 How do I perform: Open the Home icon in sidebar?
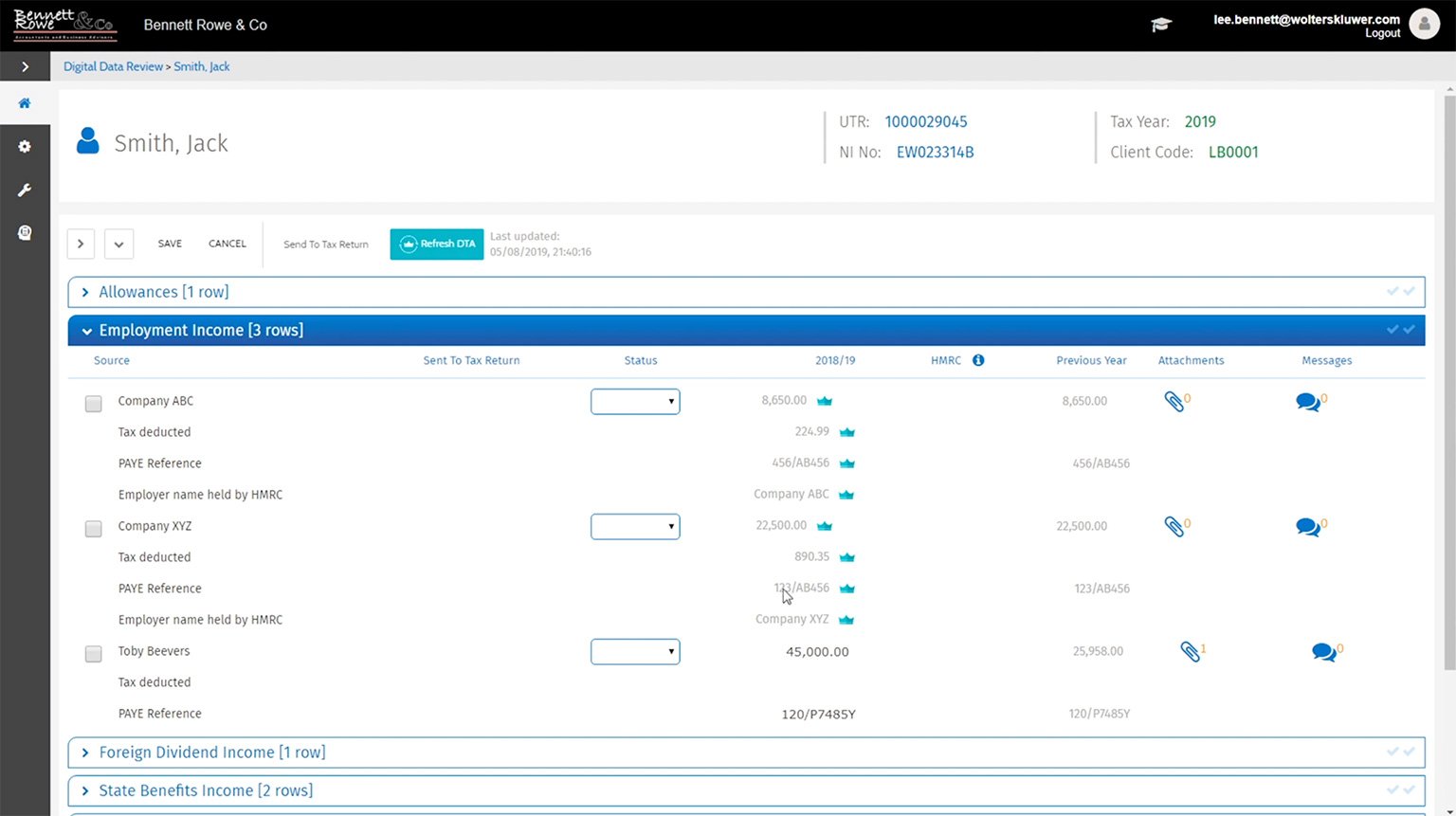25,103
